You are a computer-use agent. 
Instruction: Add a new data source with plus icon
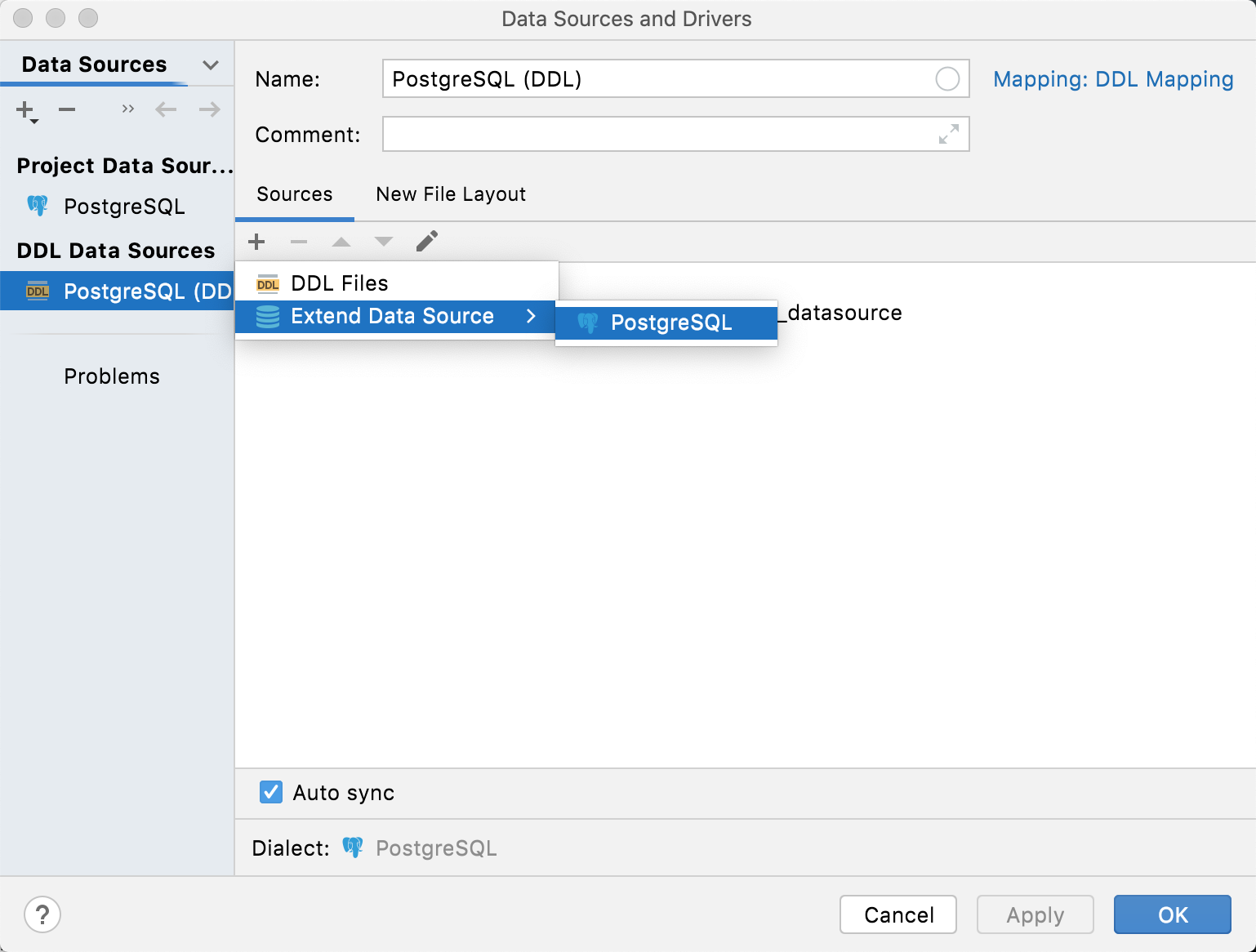pyautogui.click(x=26, y=110)
